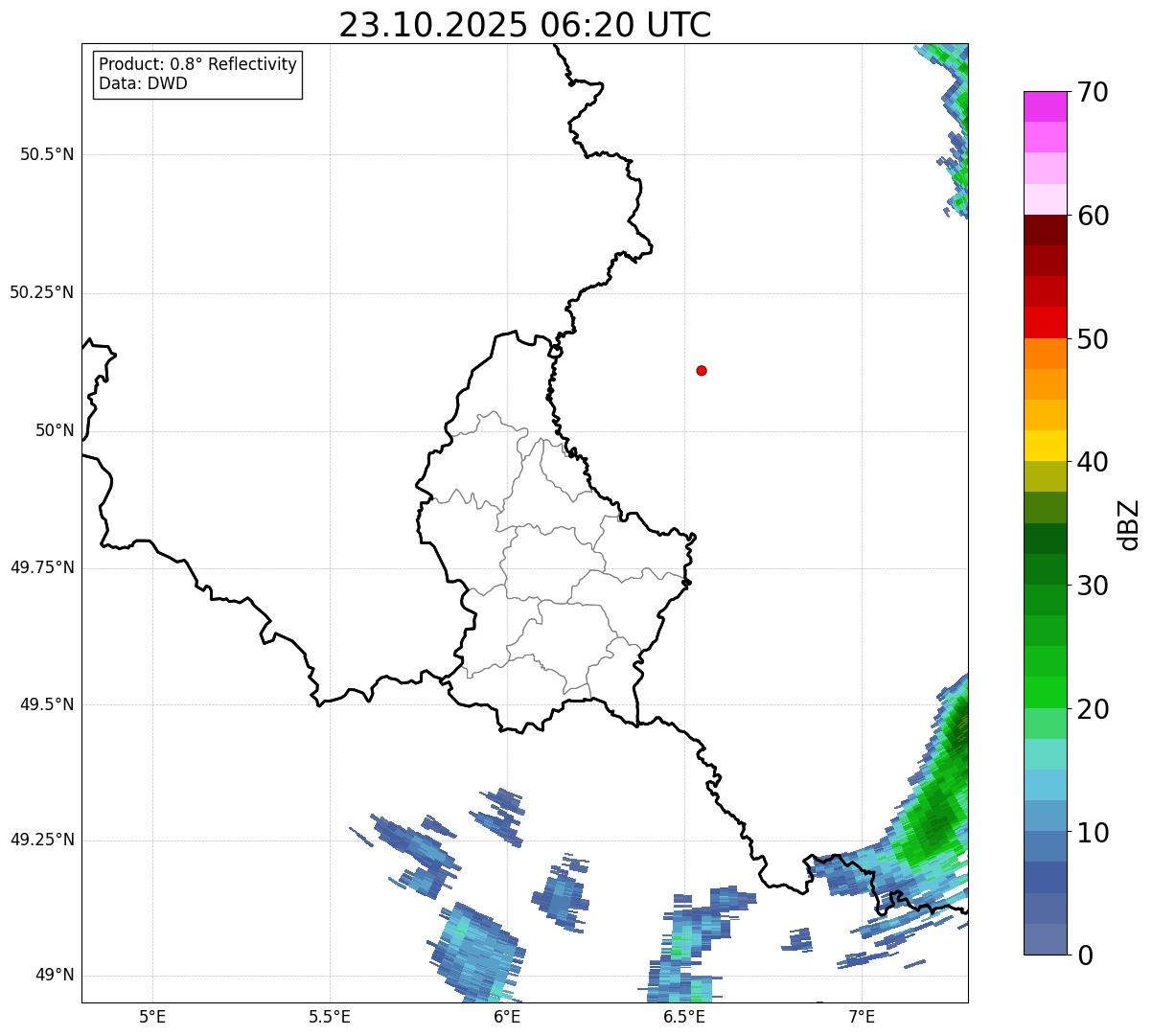This screenshot has height=1036, width=1152.
Task: Click the red station marker dot
Action: tap(702, 370)
